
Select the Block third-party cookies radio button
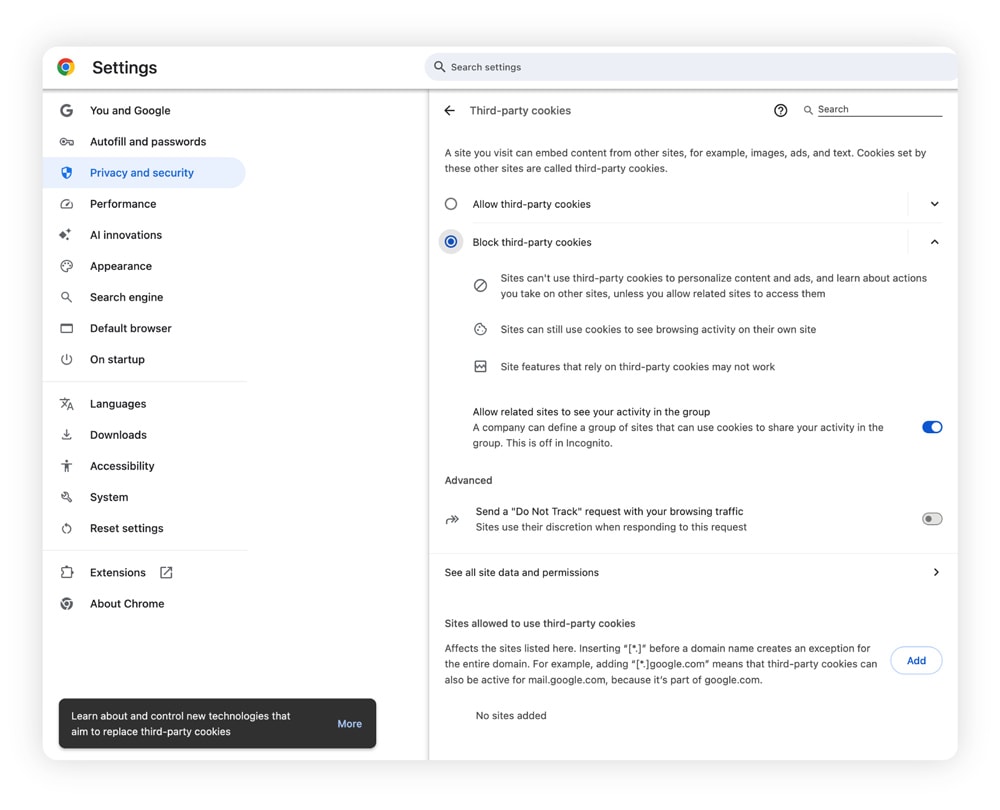(x=450, y=241)
